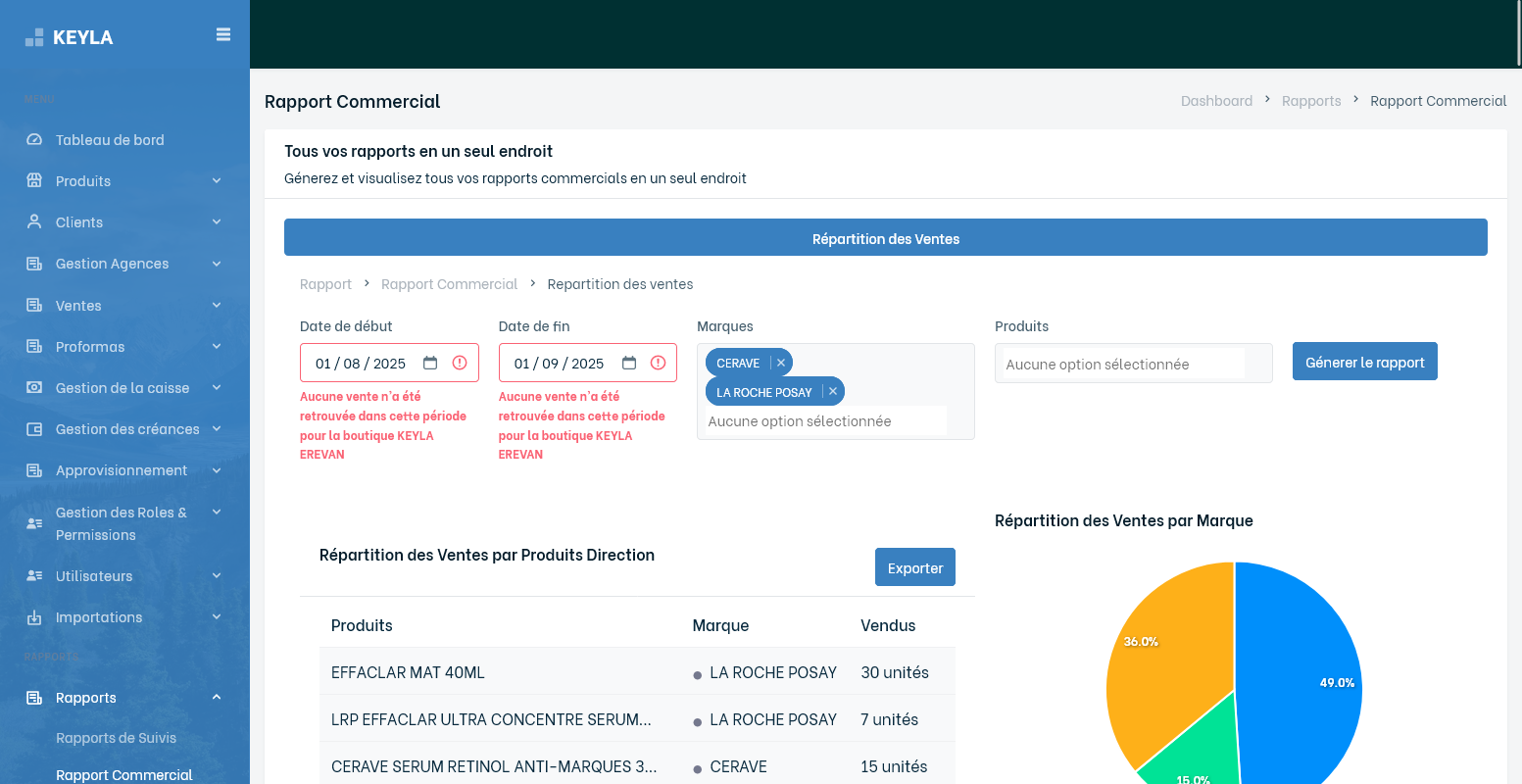Click error icon in Date de fin field
The width and height of the screenshot is (1522, 784).
(658, 363)
